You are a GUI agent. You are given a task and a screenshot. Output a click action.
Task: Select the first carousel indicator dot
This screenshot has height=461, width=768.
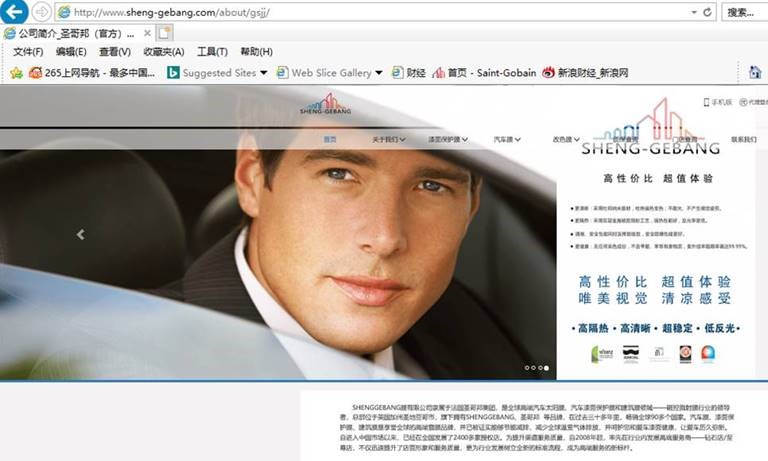point(527,368)
